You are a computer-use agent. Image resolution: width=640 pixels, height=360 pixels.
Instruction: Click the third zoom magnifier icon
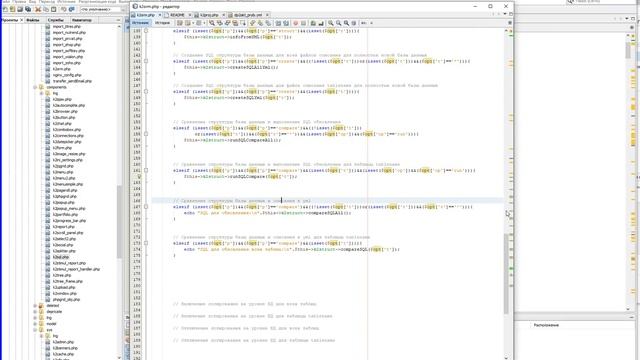[346, 23]
